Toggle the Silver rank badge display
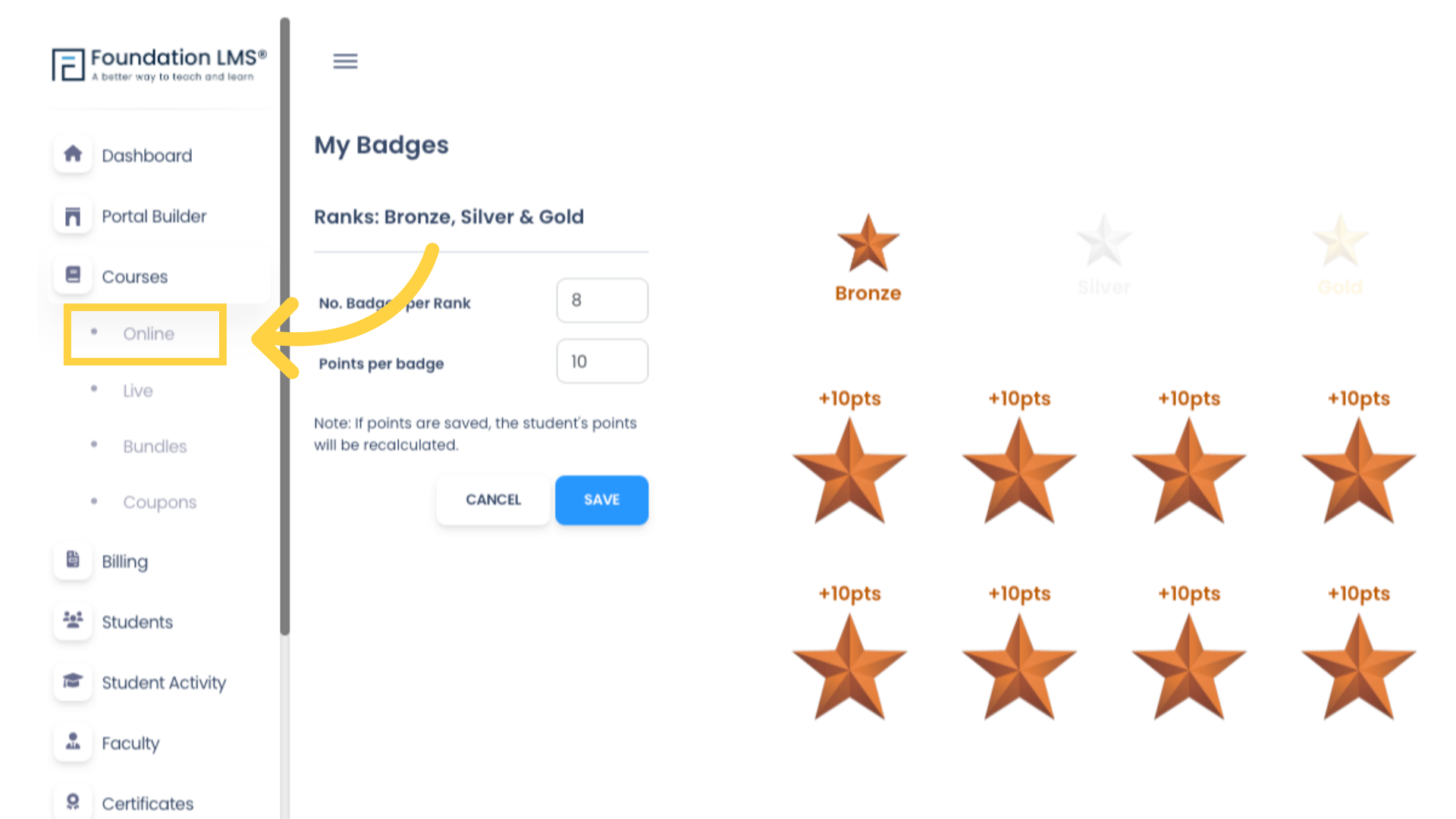Viewport: 1456px width, 819px height. pyautogui.click(x=1100, y=253)
